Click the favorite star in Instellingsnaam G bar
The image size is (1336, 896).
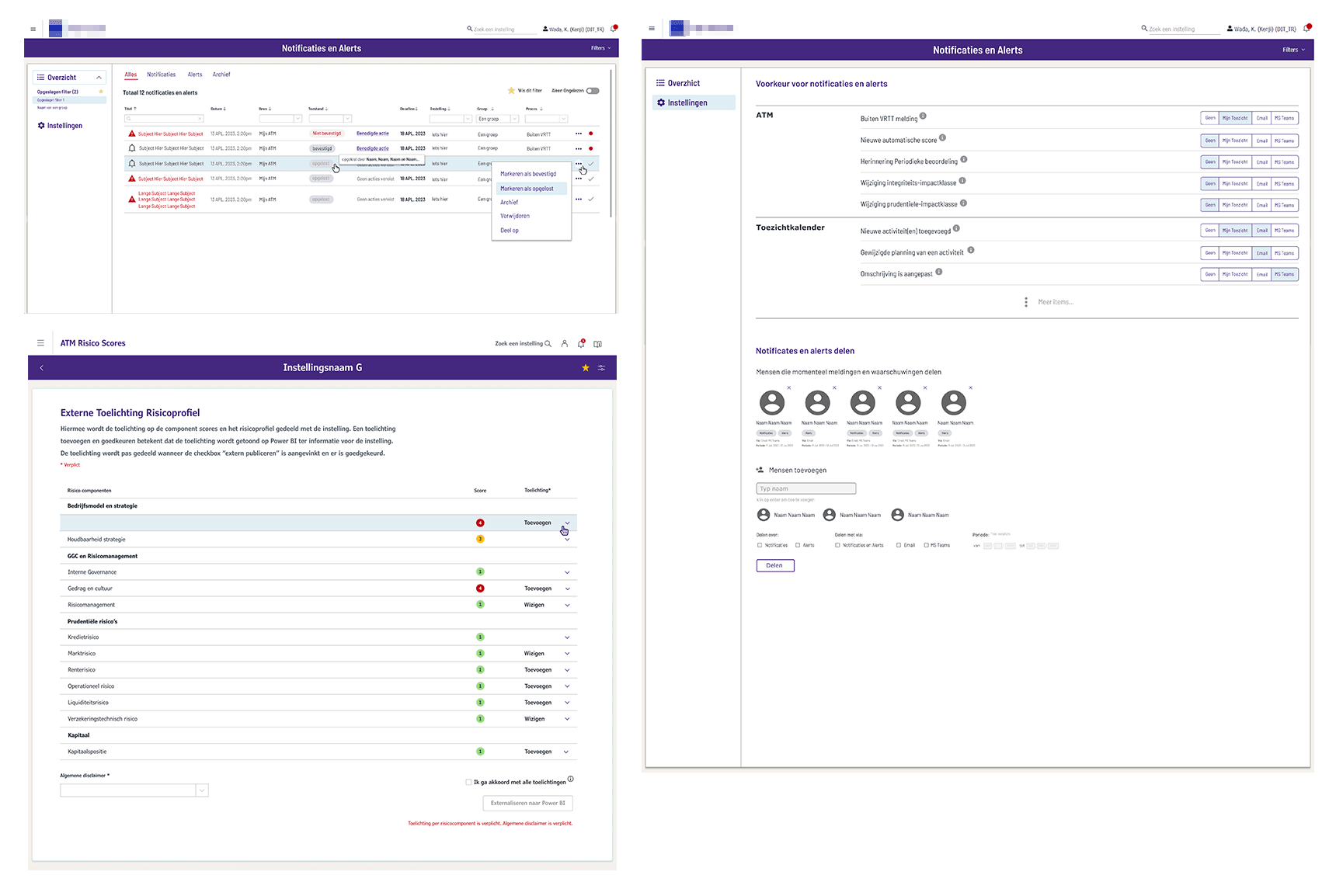tap(586, 367)
